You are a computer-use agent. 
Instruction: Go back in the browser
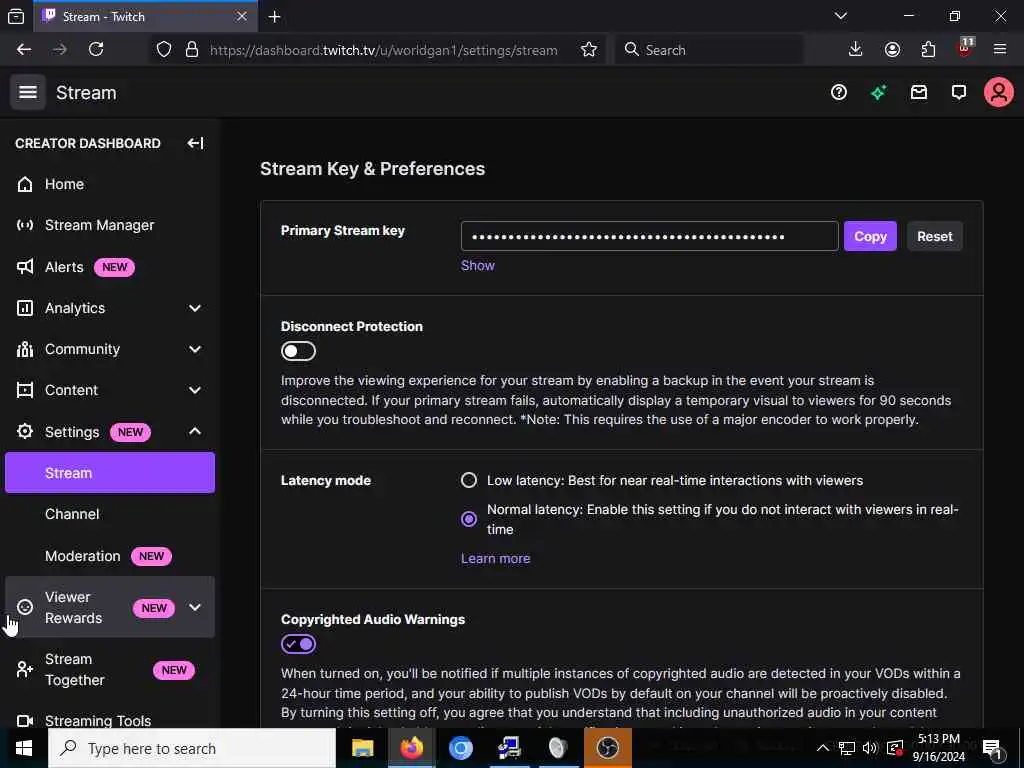(x=24, y=50)
